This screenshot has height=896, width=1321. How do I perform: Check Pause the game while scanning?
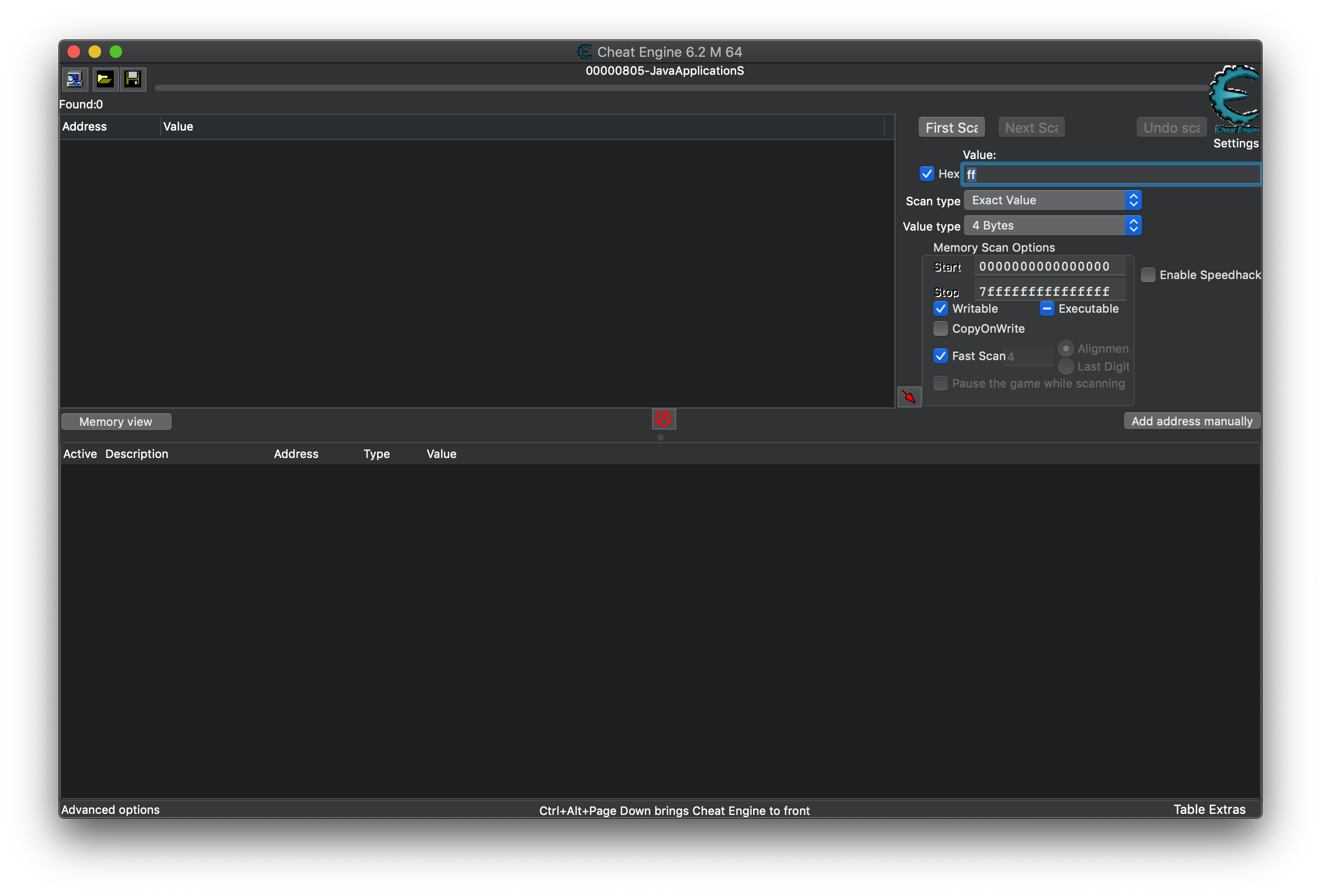(940, 383)
